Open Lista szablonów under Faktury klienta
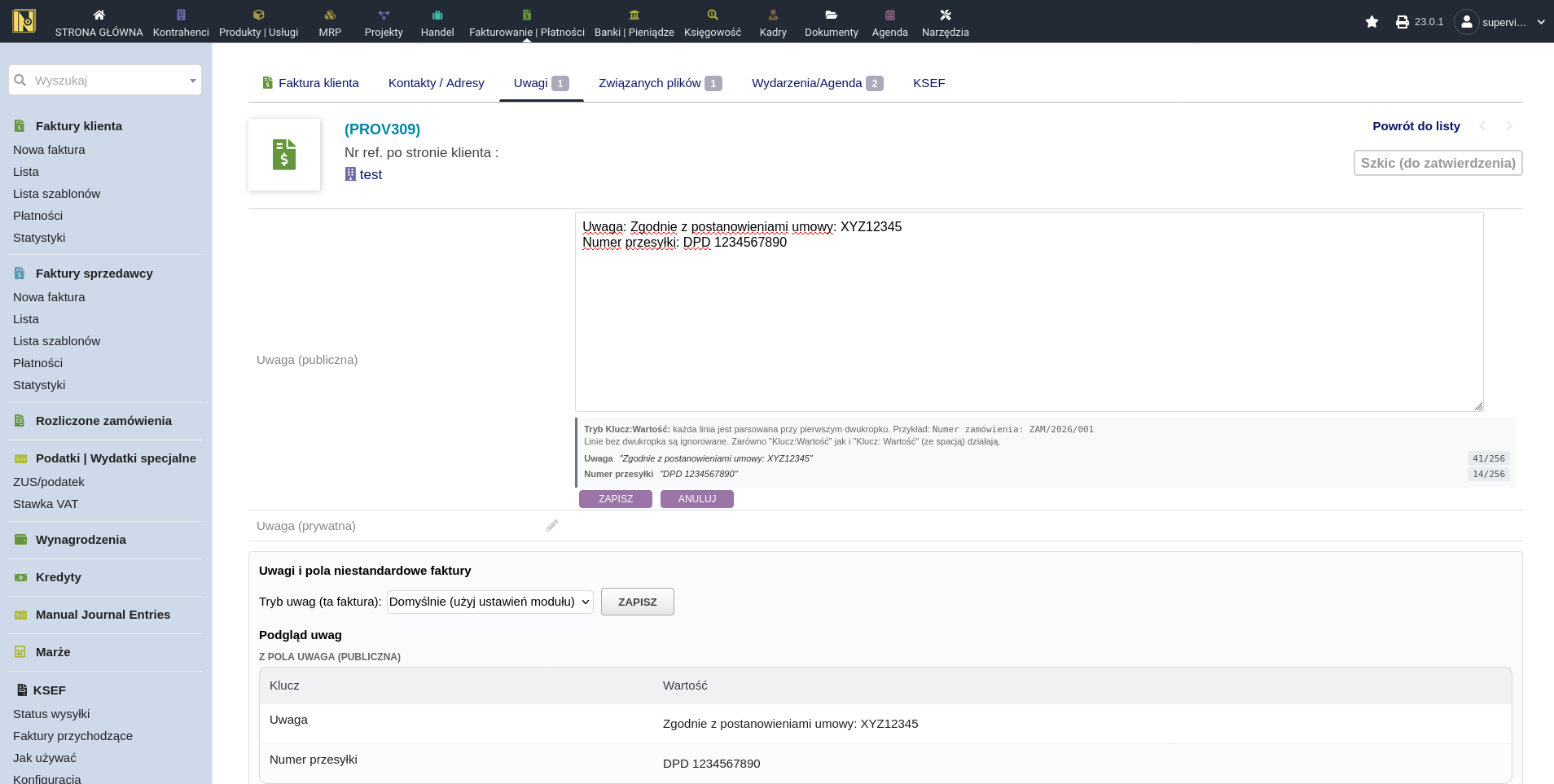 click(x=56, y=194)
